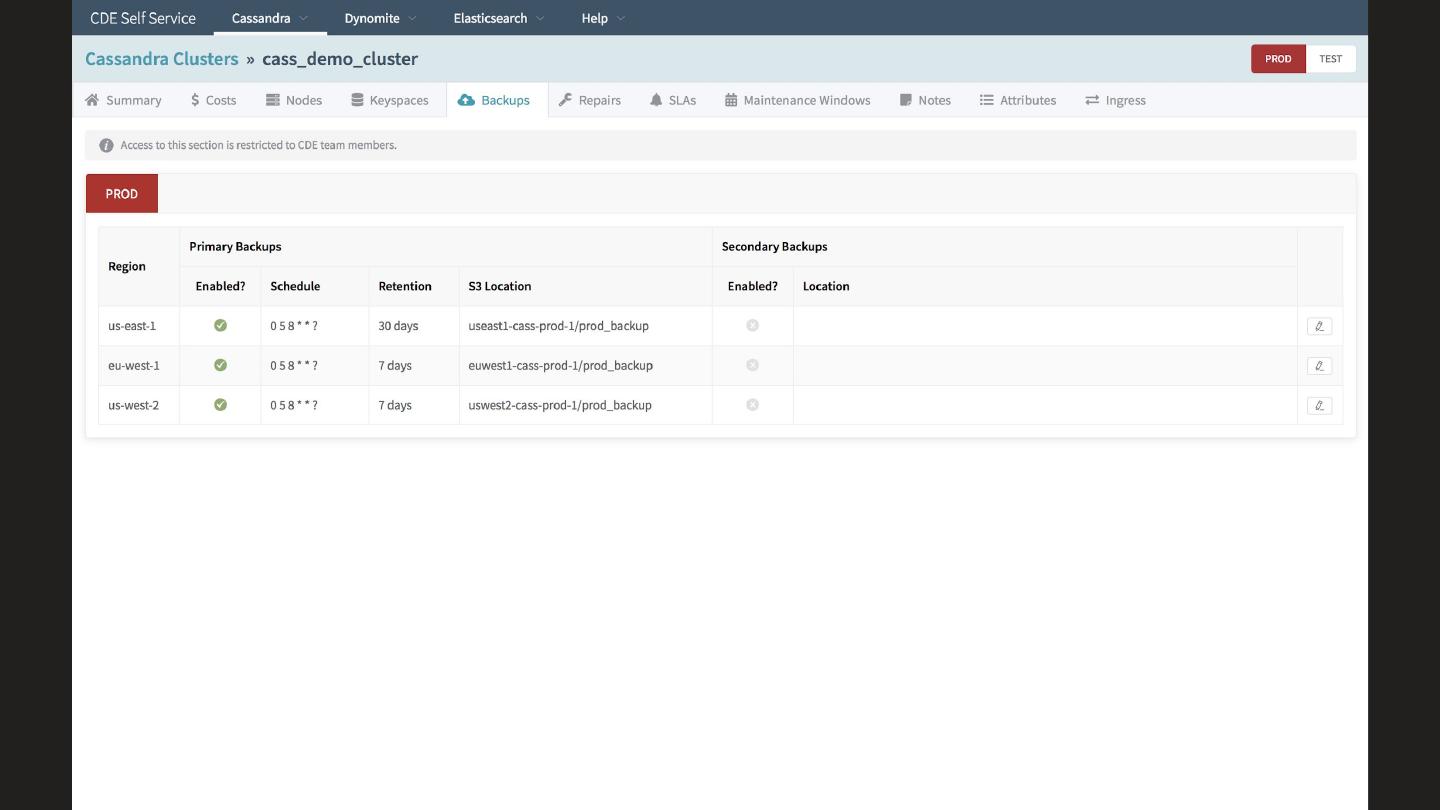Switch environment to PROD in header

(1277, 59)
